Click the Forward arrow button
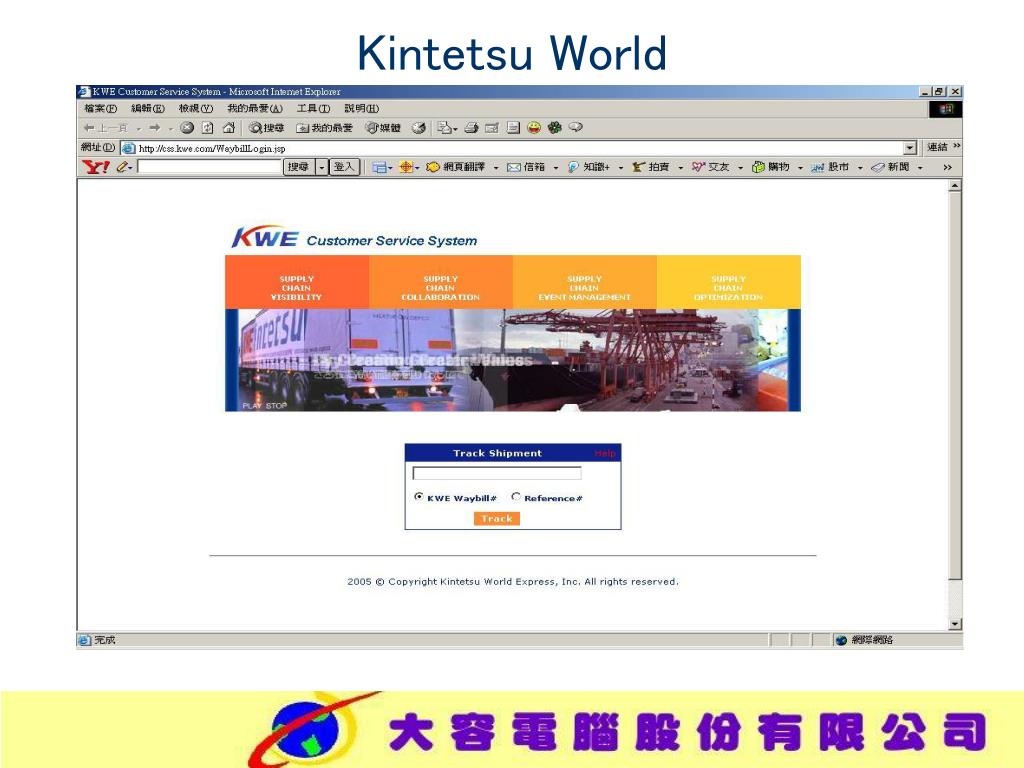 click(155, 128)
